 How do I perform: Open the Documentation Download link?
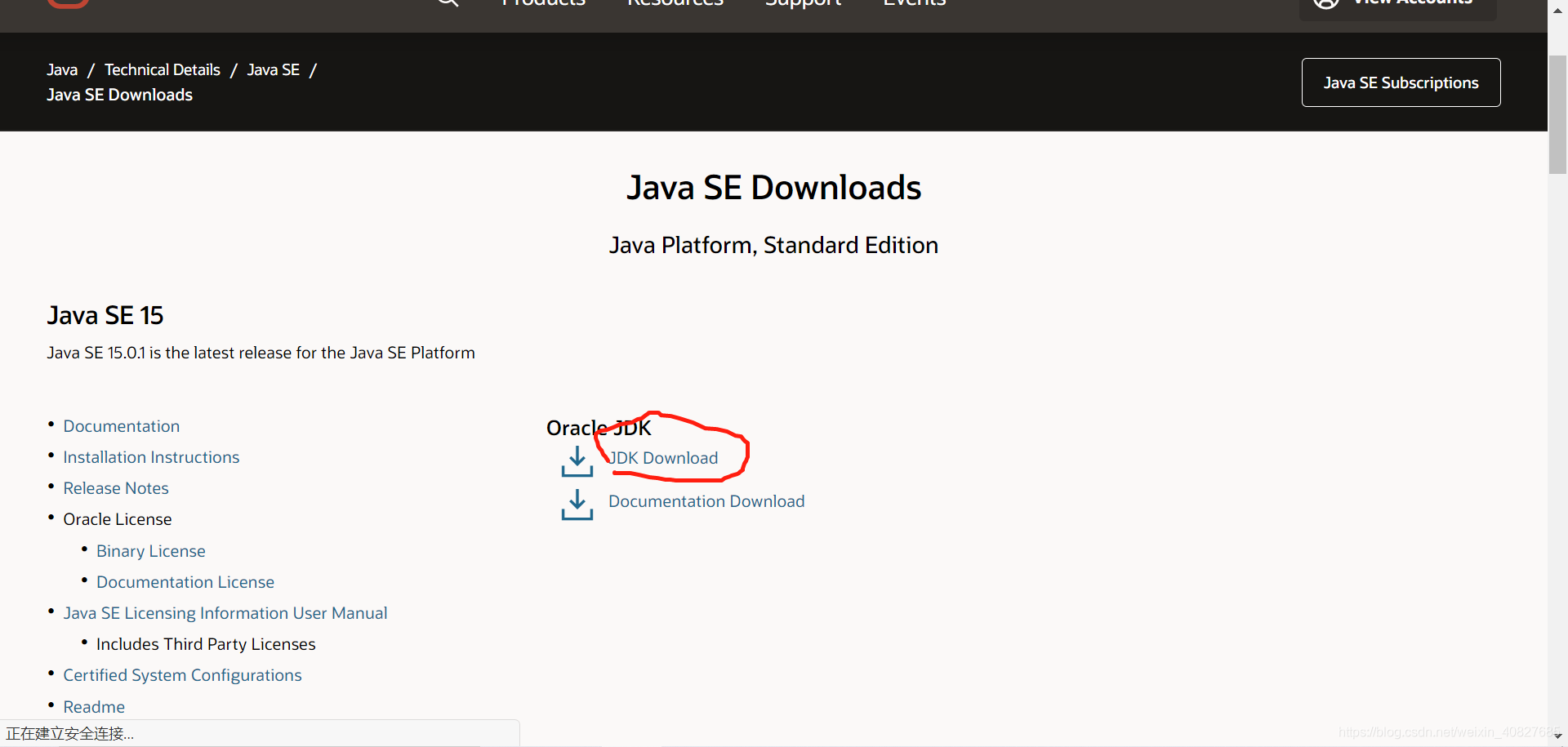click(706, 501)
